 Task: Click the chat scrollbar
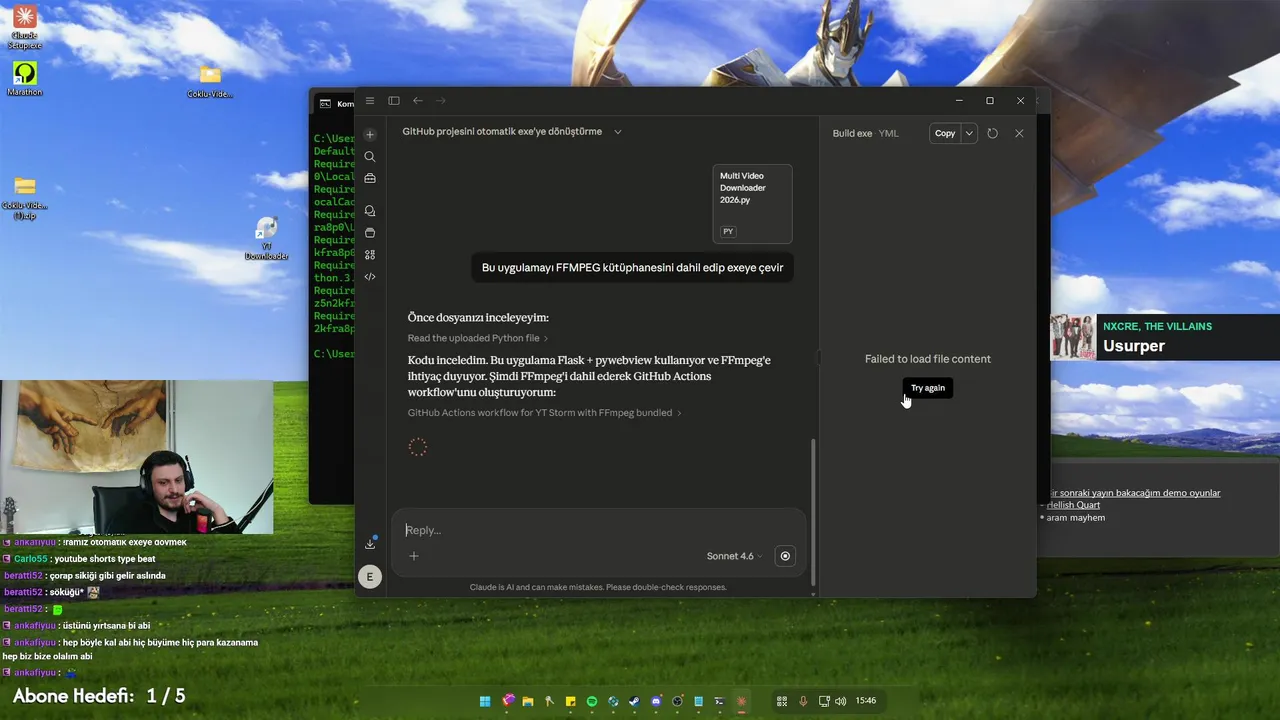pyautogui.click(x=813, y=512)
